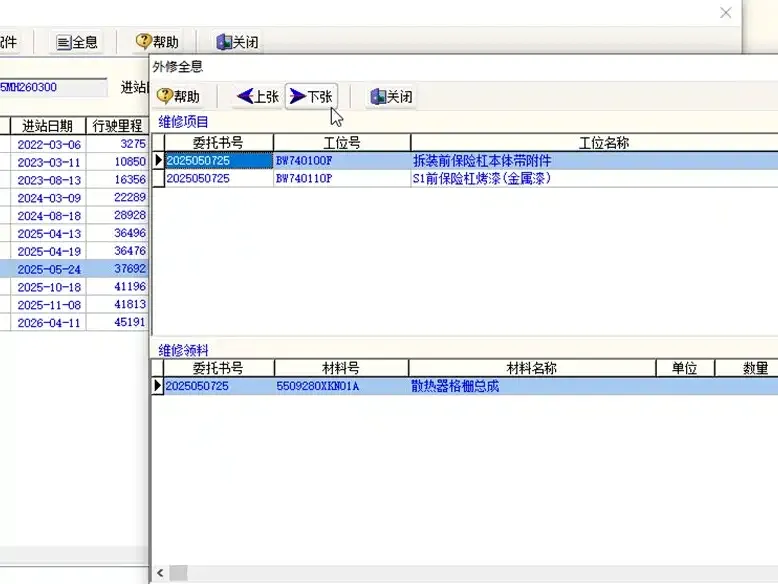Select material number 5509280XKN01A
Screen dimensions: 778x584
318,386
